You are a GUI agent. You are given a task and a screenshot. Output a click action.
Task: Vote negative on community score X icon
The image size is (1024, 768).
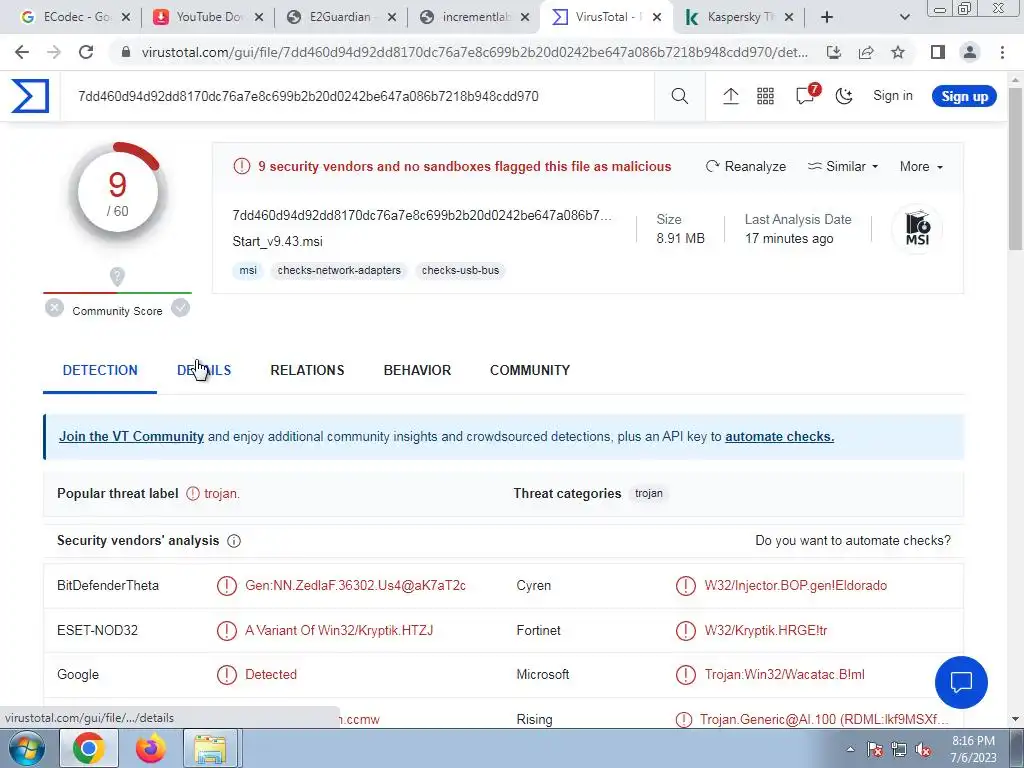[x=54, y=308]
